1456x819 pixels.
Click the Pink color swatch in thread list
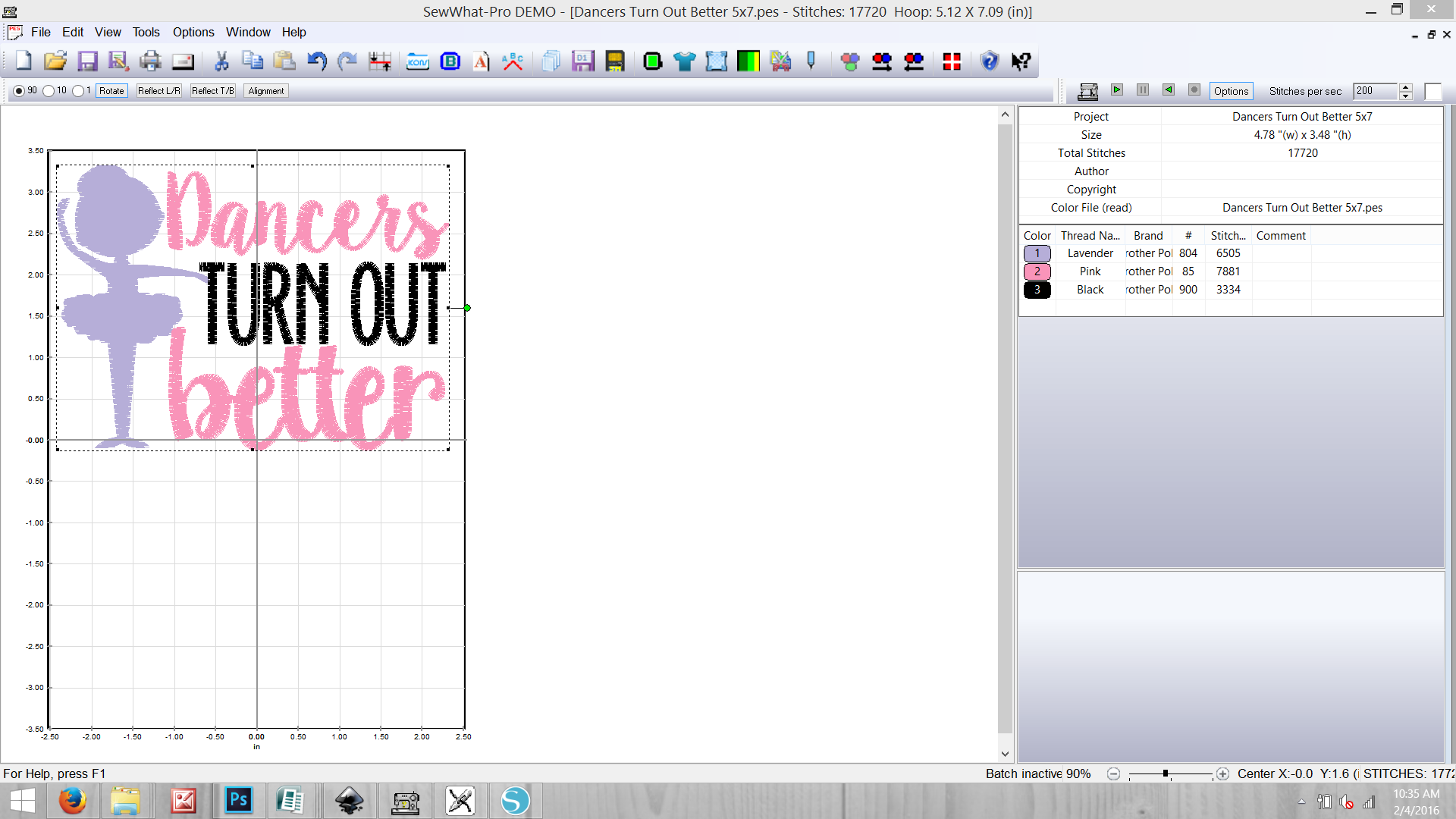coord(1037,271)
